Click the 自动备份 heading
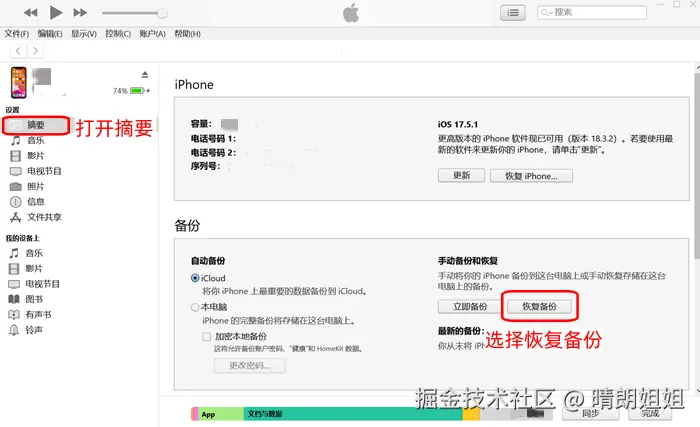 point(208,261)
